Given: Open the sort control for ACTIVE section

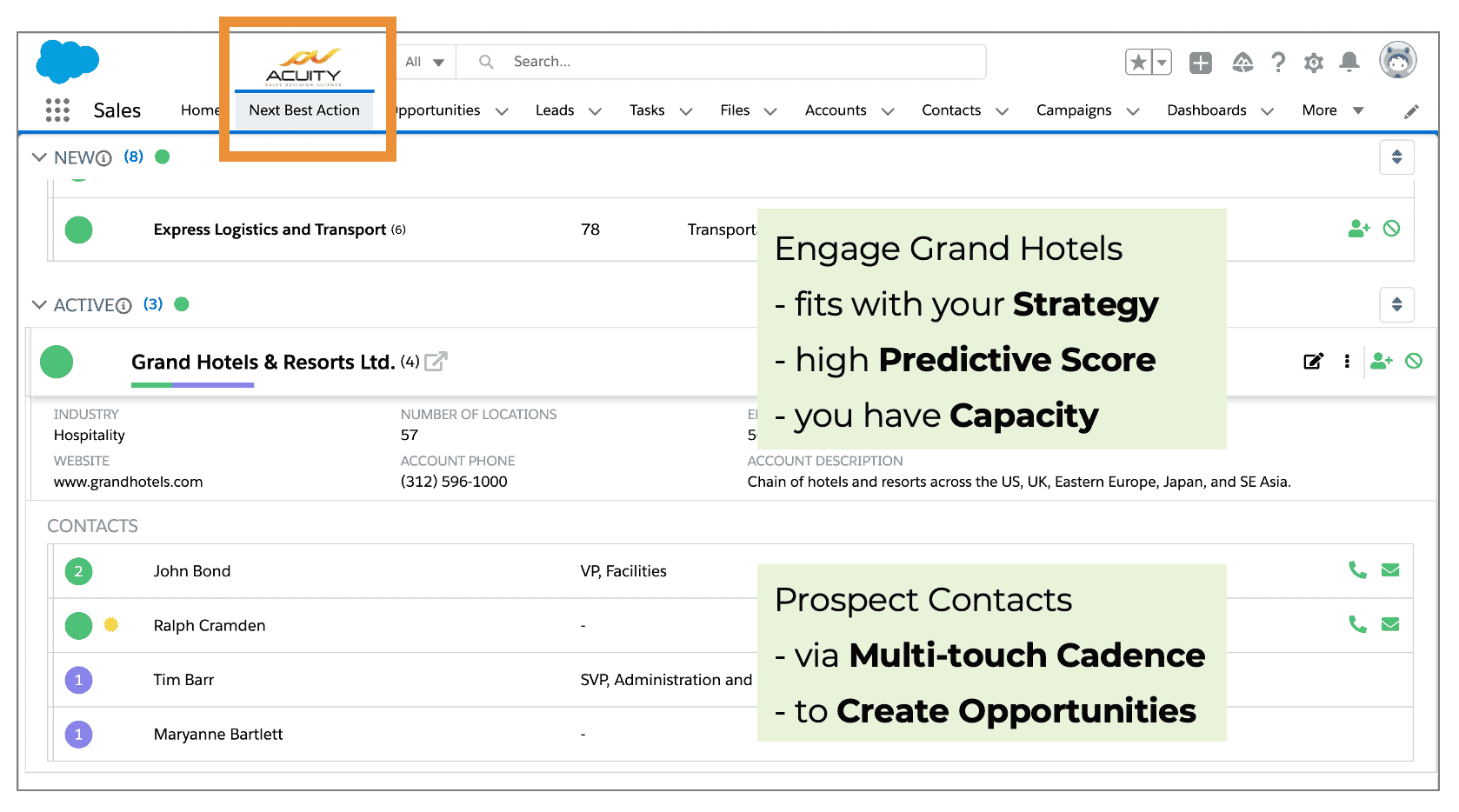Looking at the screenshot, I should [x=1396, y=304].
